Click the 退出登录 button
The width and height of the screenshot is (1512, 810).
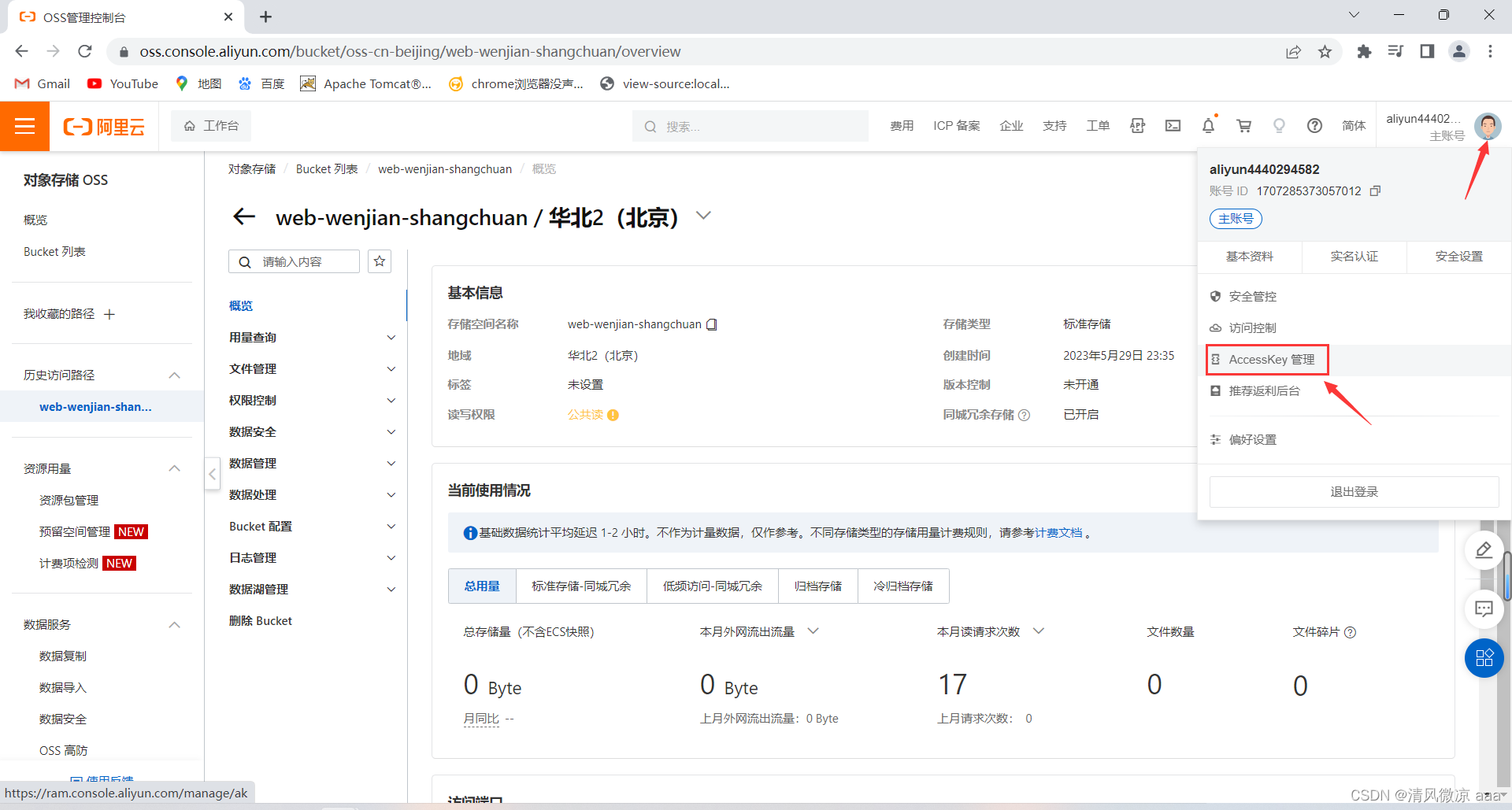pyautogui.click(x=1354, y=492)
